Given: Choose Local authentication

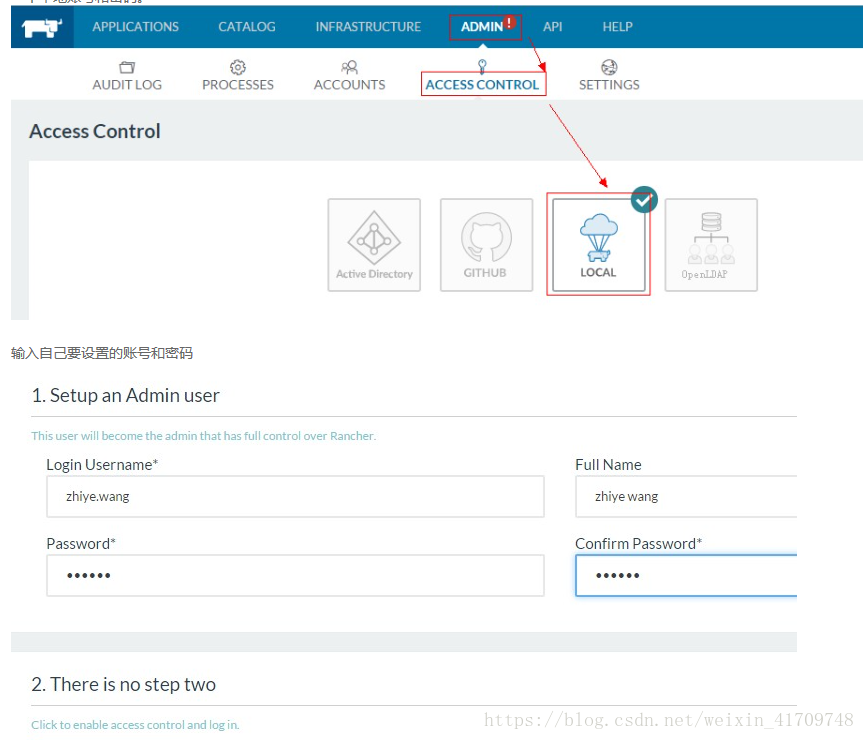Looking at the screenshot, I should [x=599, y=245].
